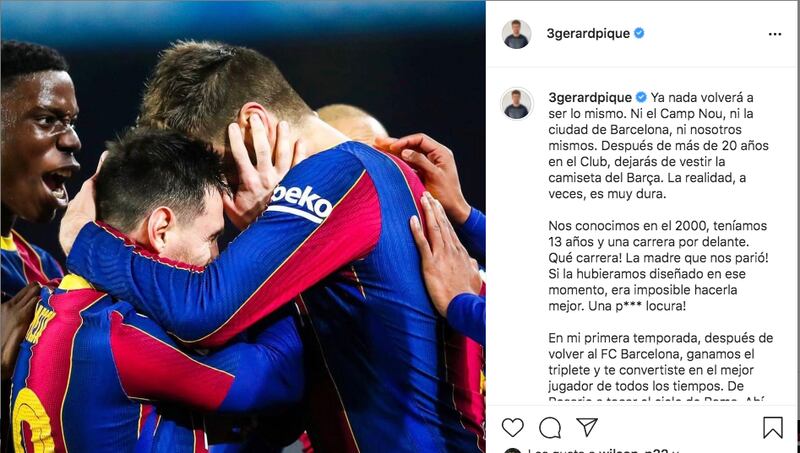This screenshot has width=800, height=453.
Task: Open comments via the speech bubble icon
Action: point(550,427)
